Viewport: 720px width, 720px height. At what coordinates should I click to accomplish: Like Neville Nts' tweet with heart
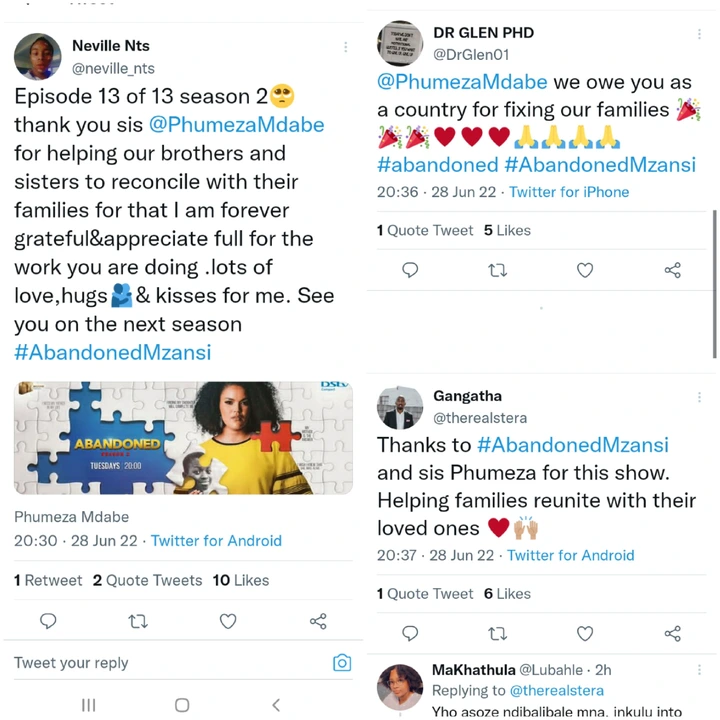point(228,621)
